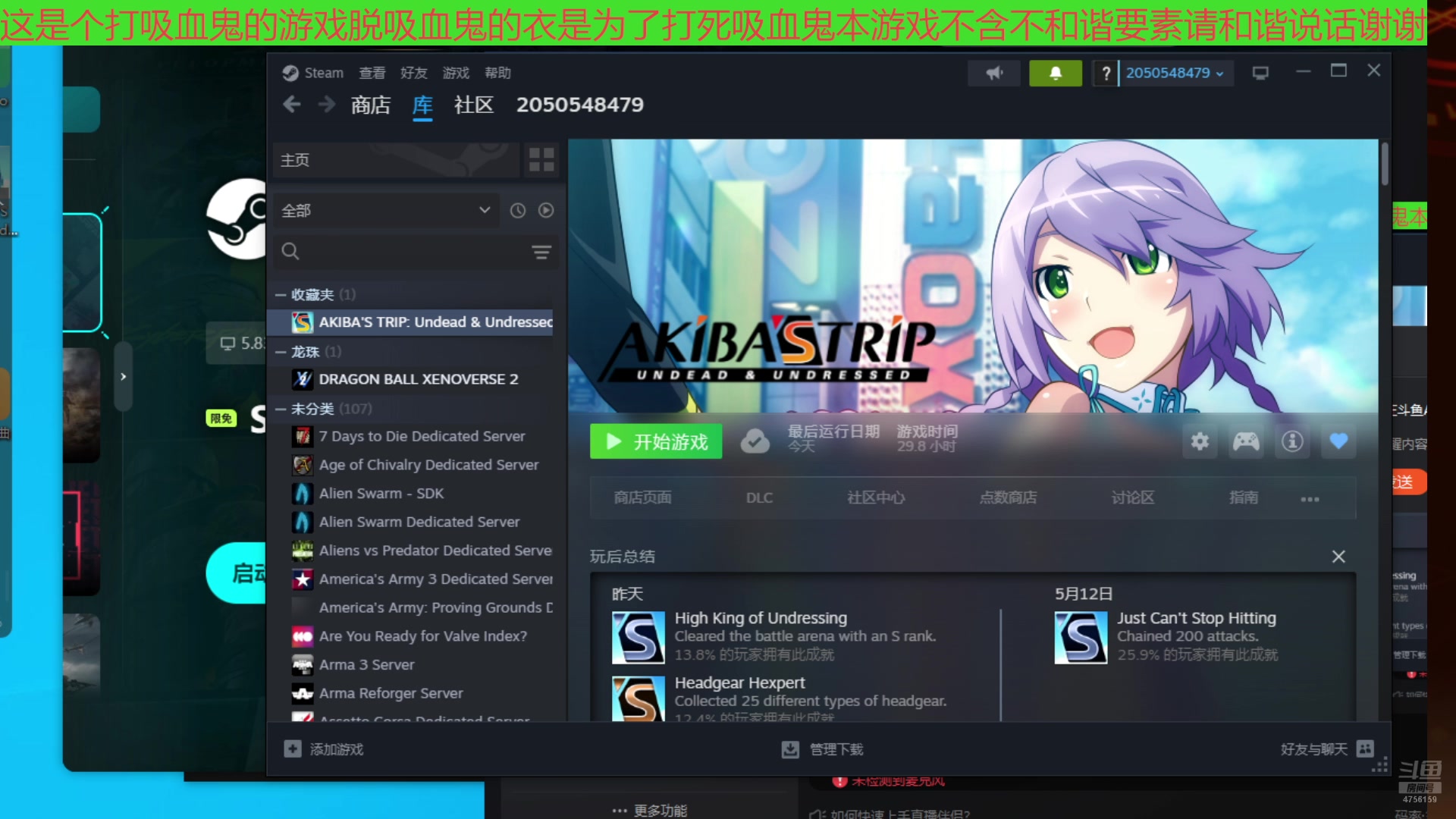Image resolution: width=1456 pixels, height=819 pixels.
Task: Open more links ellipsis menu
Action: pos(1310,499)
